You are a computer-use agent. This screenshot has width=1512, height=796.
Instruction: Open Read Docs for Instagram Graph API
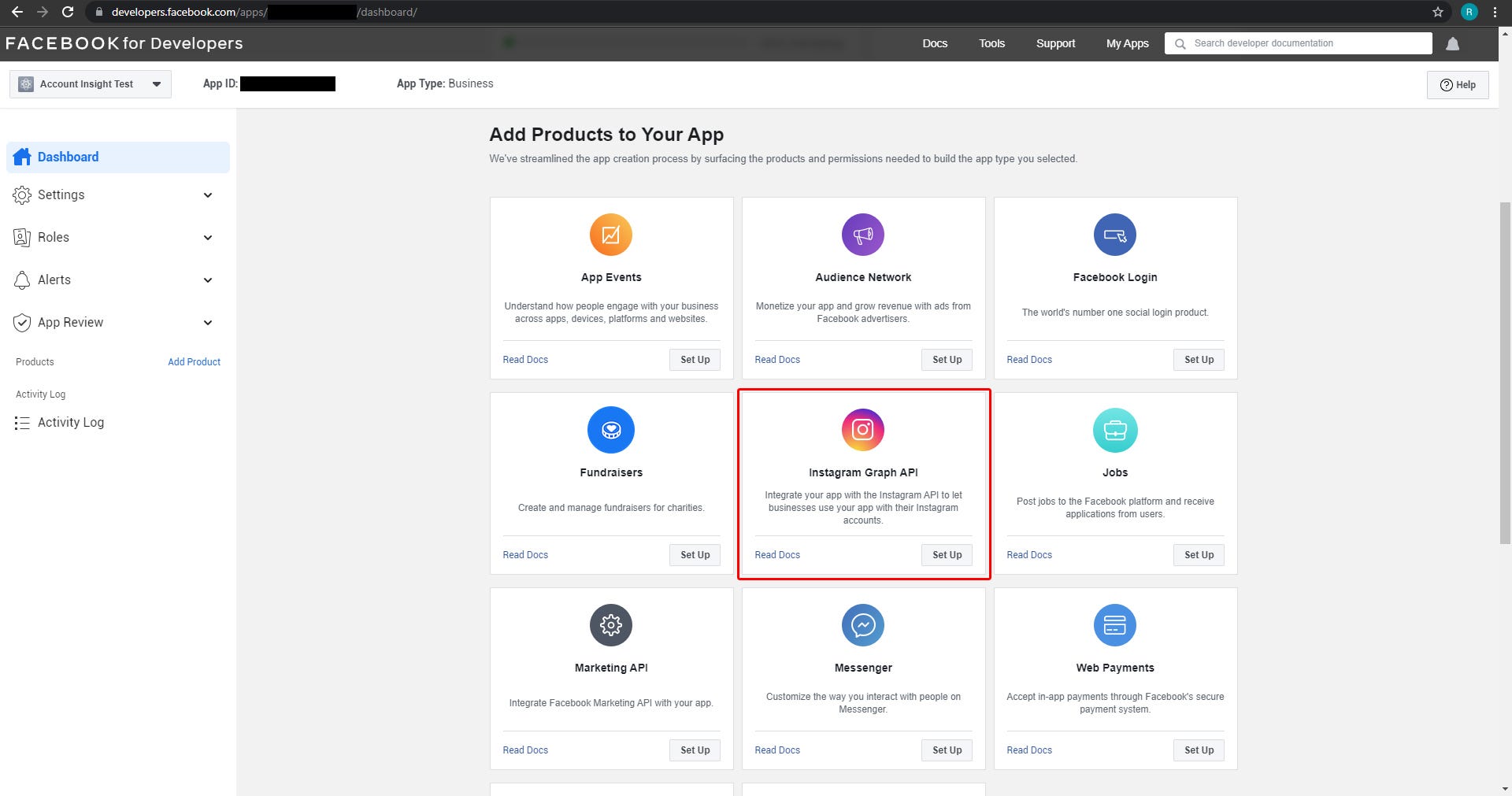(x=777, y=555)
